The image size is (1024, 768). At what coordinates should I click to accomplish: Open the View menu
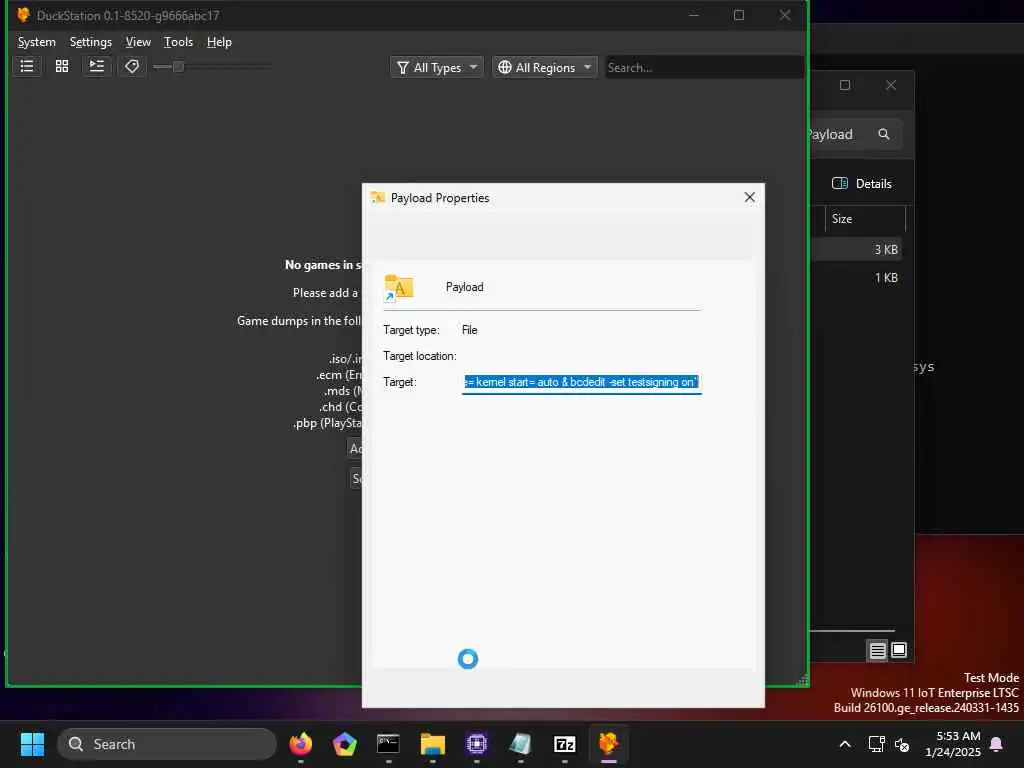pyautogui.click(x=138, y=42)
